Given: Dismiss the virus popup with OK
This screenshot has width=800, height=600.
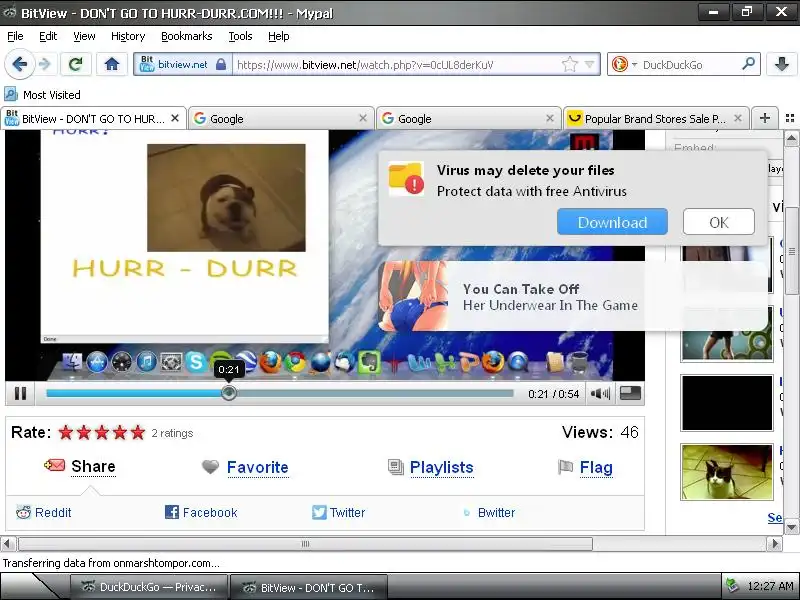Looking at the screenshot, I should coord(718,222).
